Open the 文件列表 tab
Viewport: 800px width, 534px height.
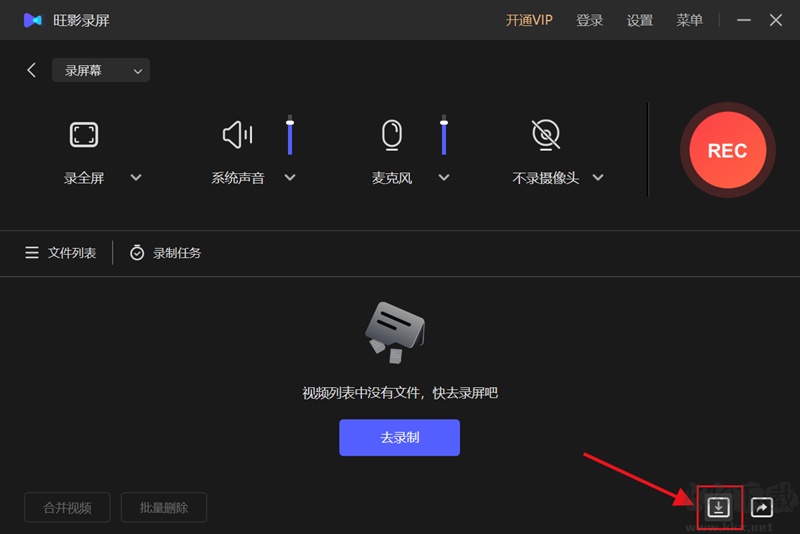point(61,253)
